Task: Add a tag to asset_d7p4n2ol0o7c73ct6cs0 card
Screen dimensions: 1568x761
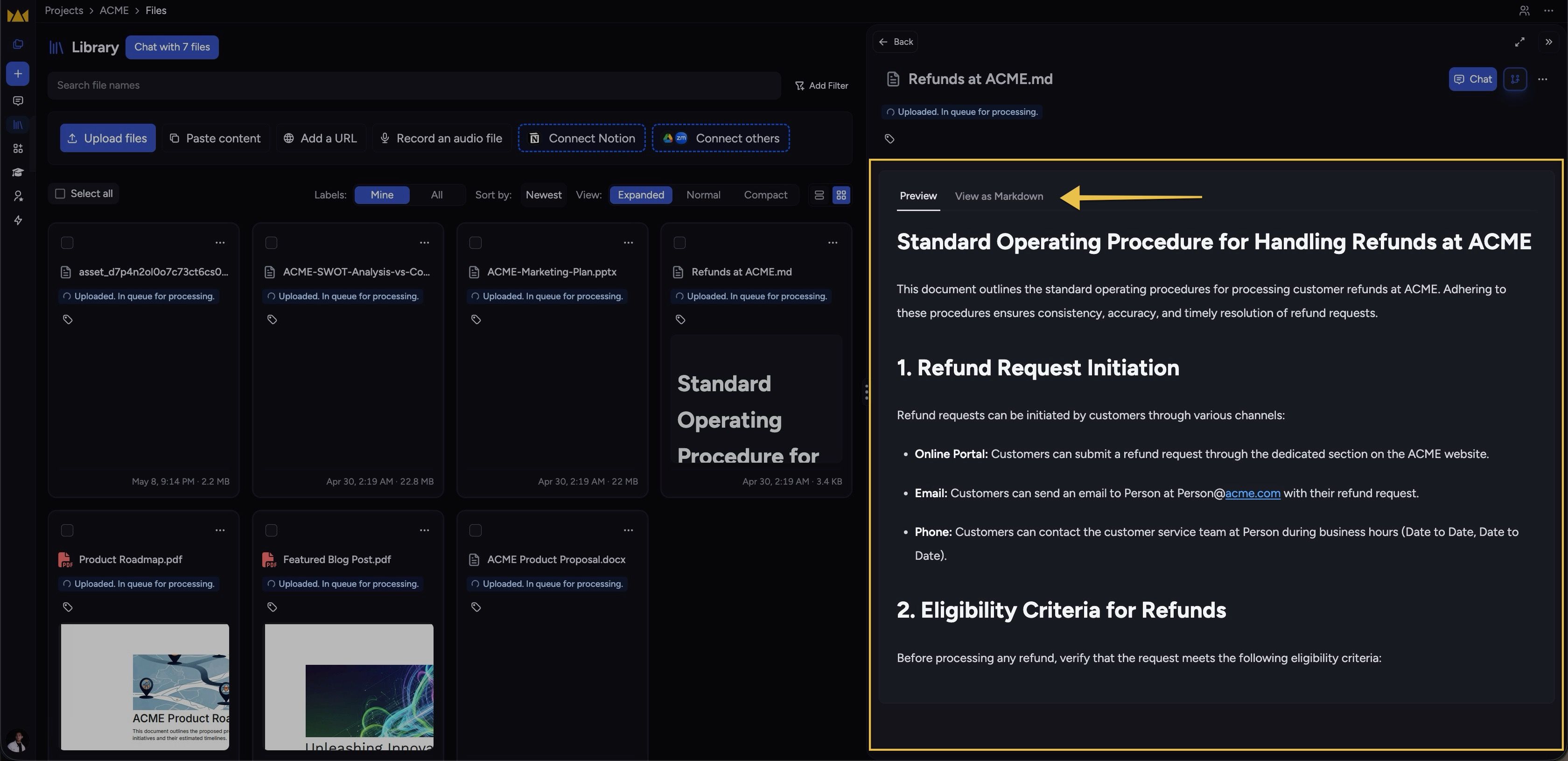Action: pyautogui.click(x=68, y=320)
